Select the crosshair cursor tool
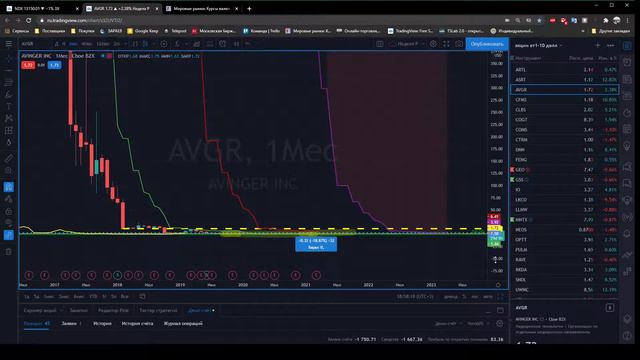This screenshot has width=640, height=360. (9, 59)
